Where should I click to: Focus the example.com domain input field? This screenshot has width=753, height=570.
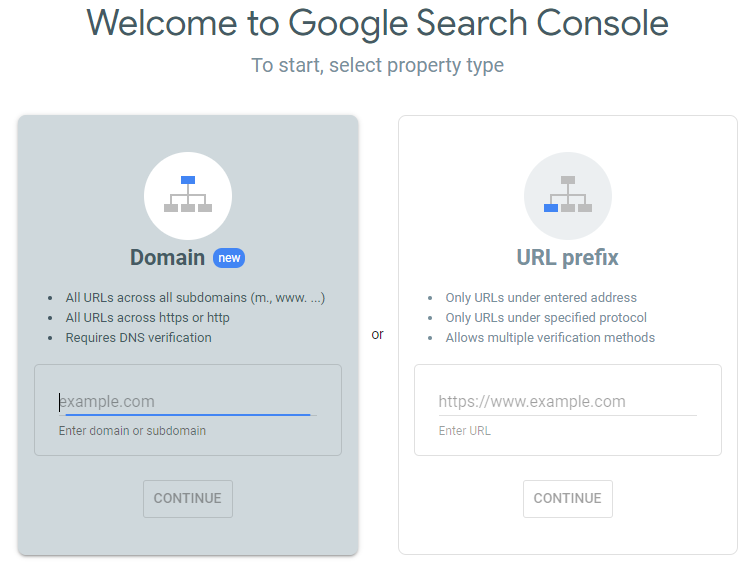[187, 401]
